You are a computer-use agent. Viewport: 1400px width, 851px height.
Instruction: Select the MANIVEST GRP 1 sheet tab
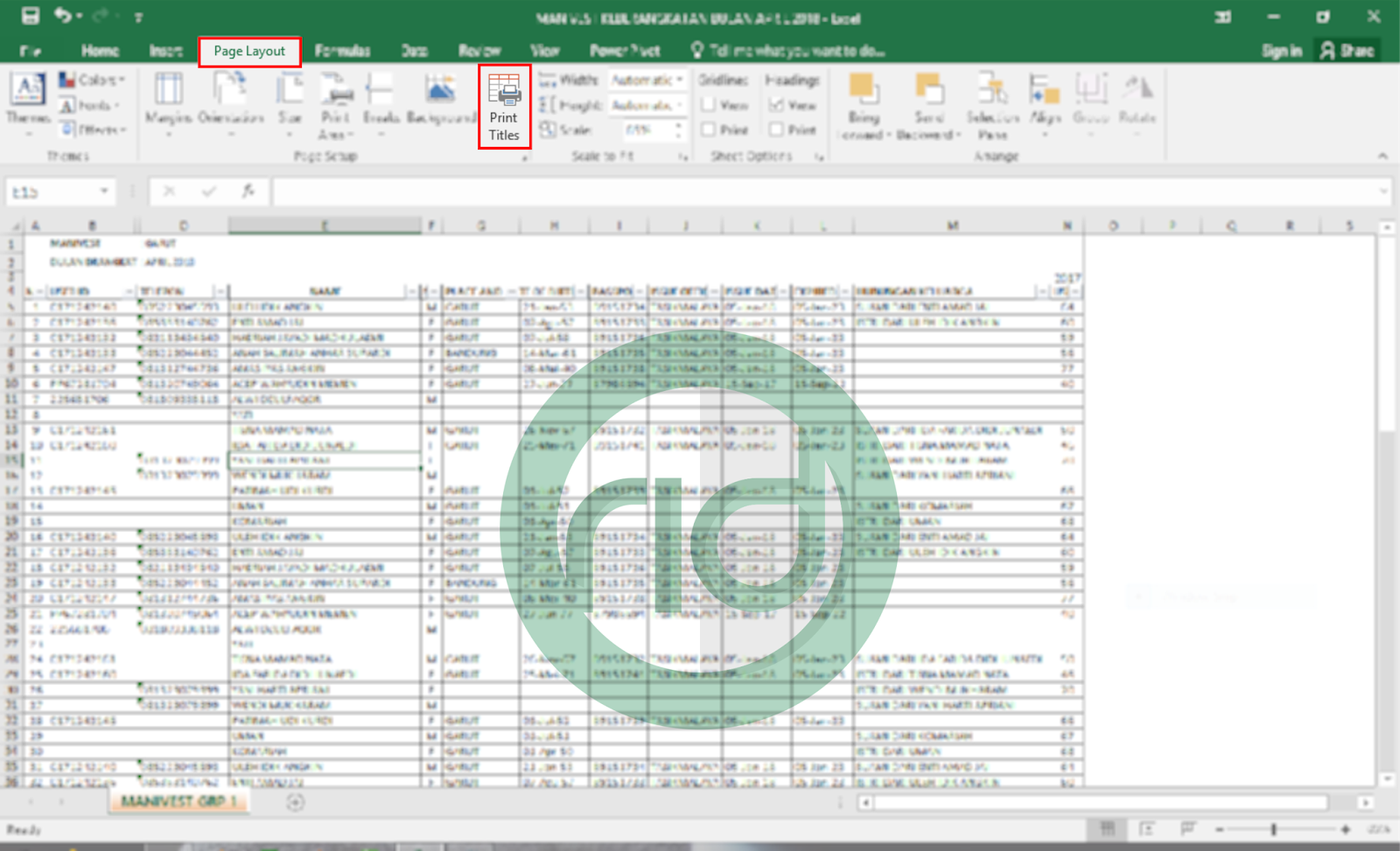click(179, 801)
